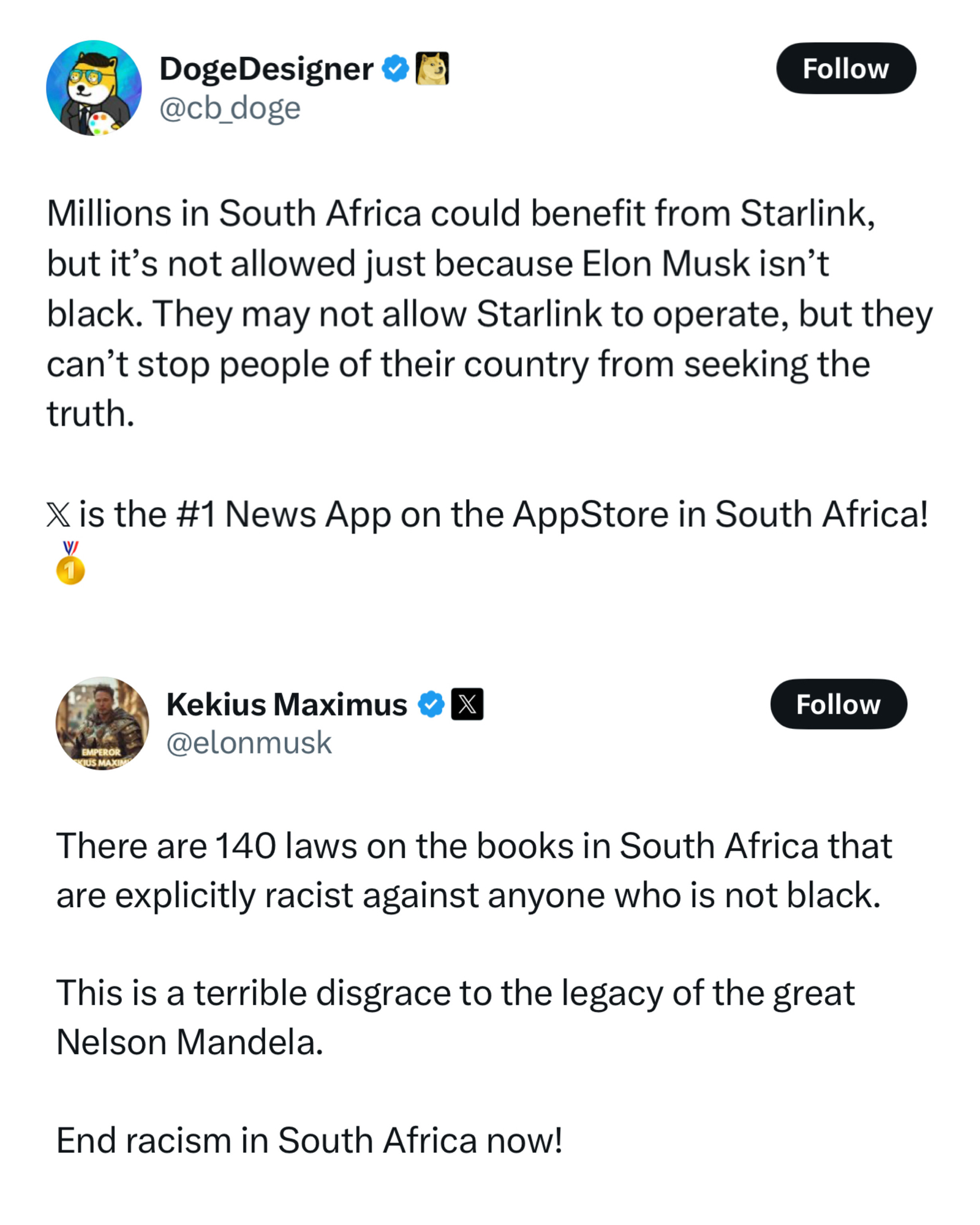
Task: Follow the DogeDesigner account
Action: [x=846, y=68]
